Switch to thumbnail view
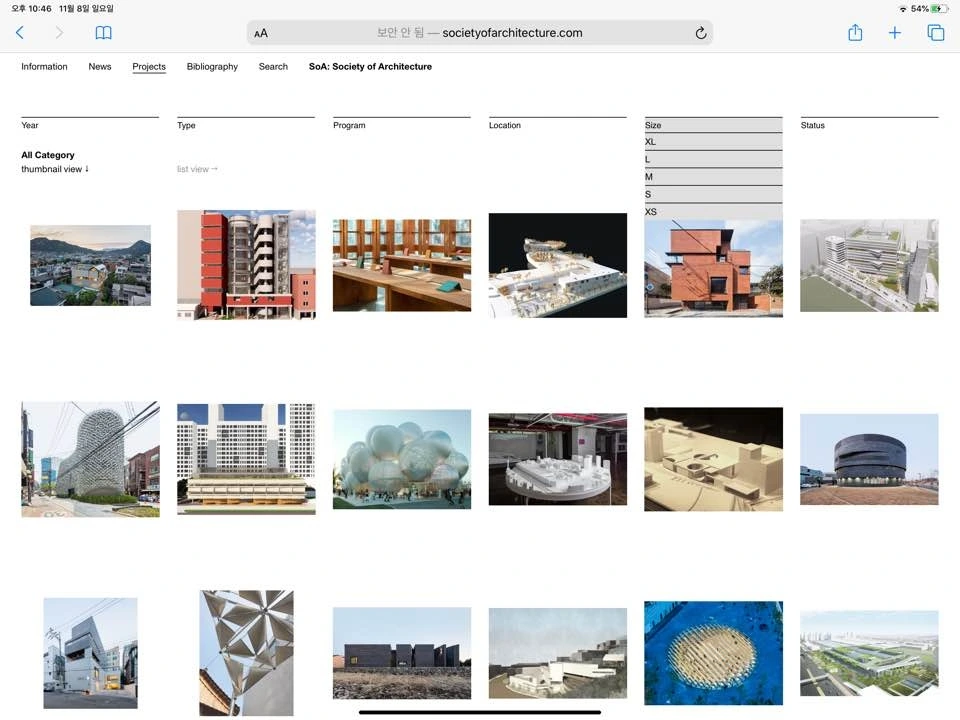The height and width of the screenshot is (720, 960). (55, 169)
